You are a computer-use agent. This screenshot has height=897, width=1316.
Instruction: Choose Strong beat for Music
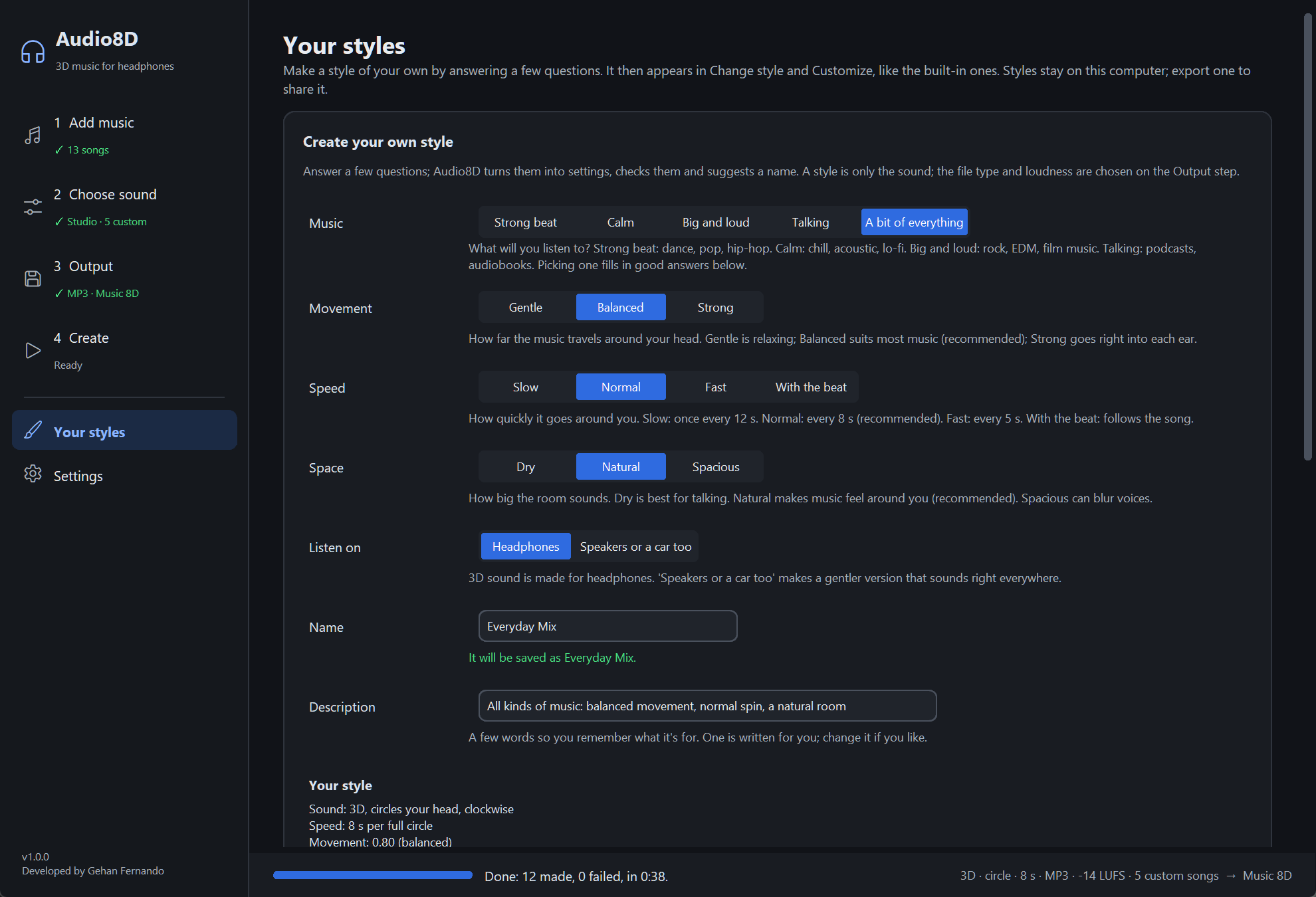tap(525, 223)
